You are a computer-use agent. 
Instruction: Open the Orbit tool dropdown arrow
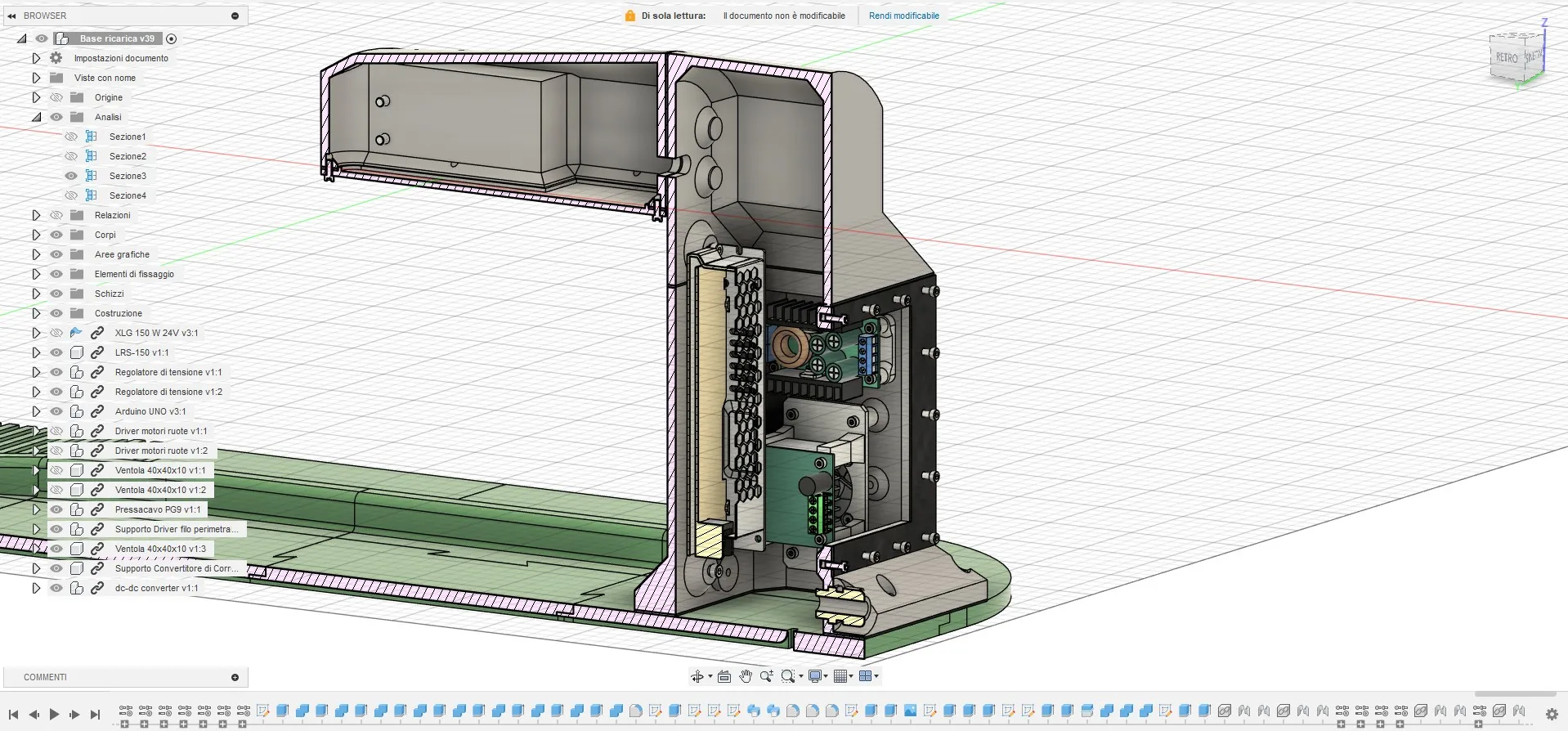[x=710, y=676]
